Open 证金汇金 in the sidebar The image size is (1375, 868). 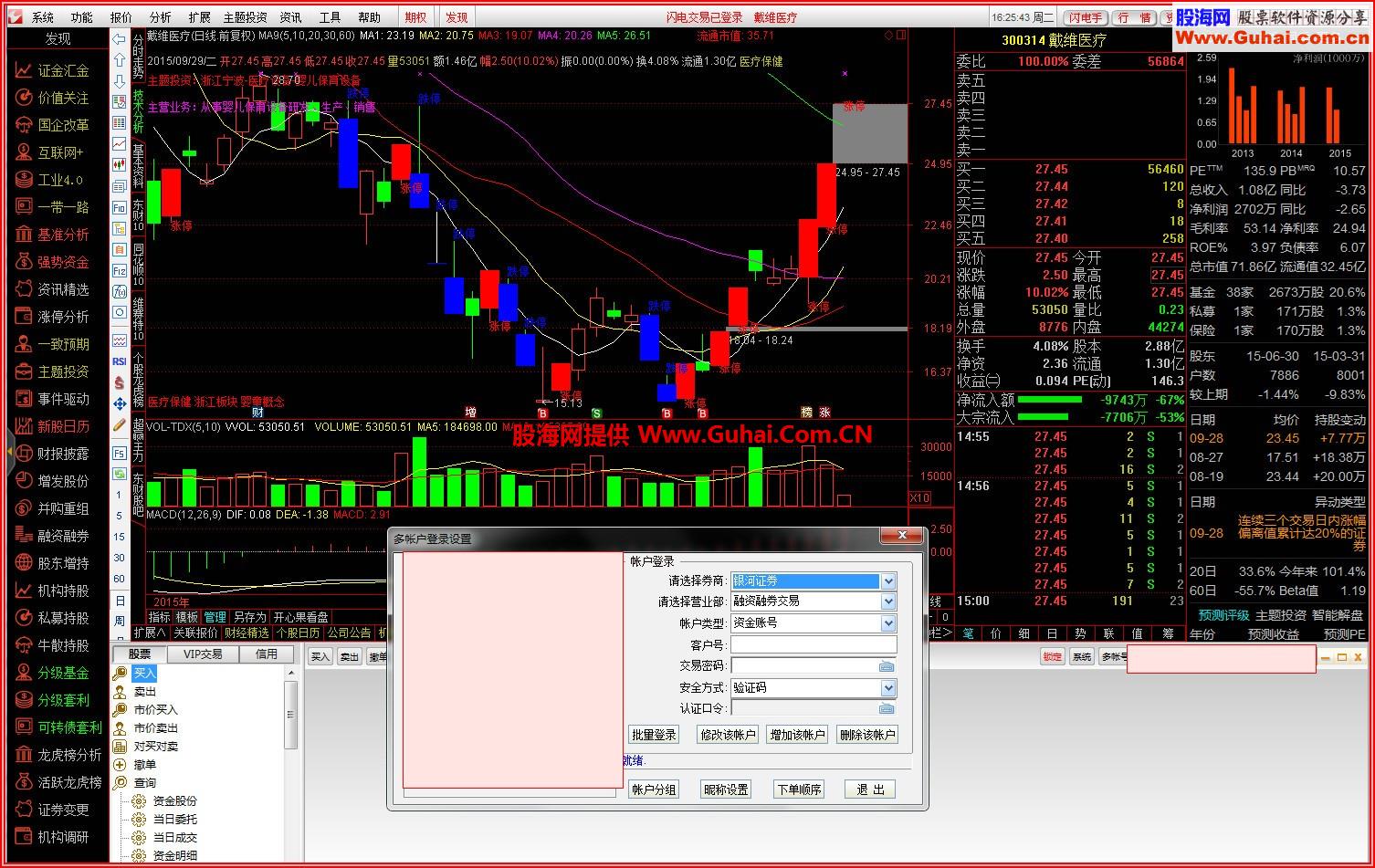click(x=62, y=70)
